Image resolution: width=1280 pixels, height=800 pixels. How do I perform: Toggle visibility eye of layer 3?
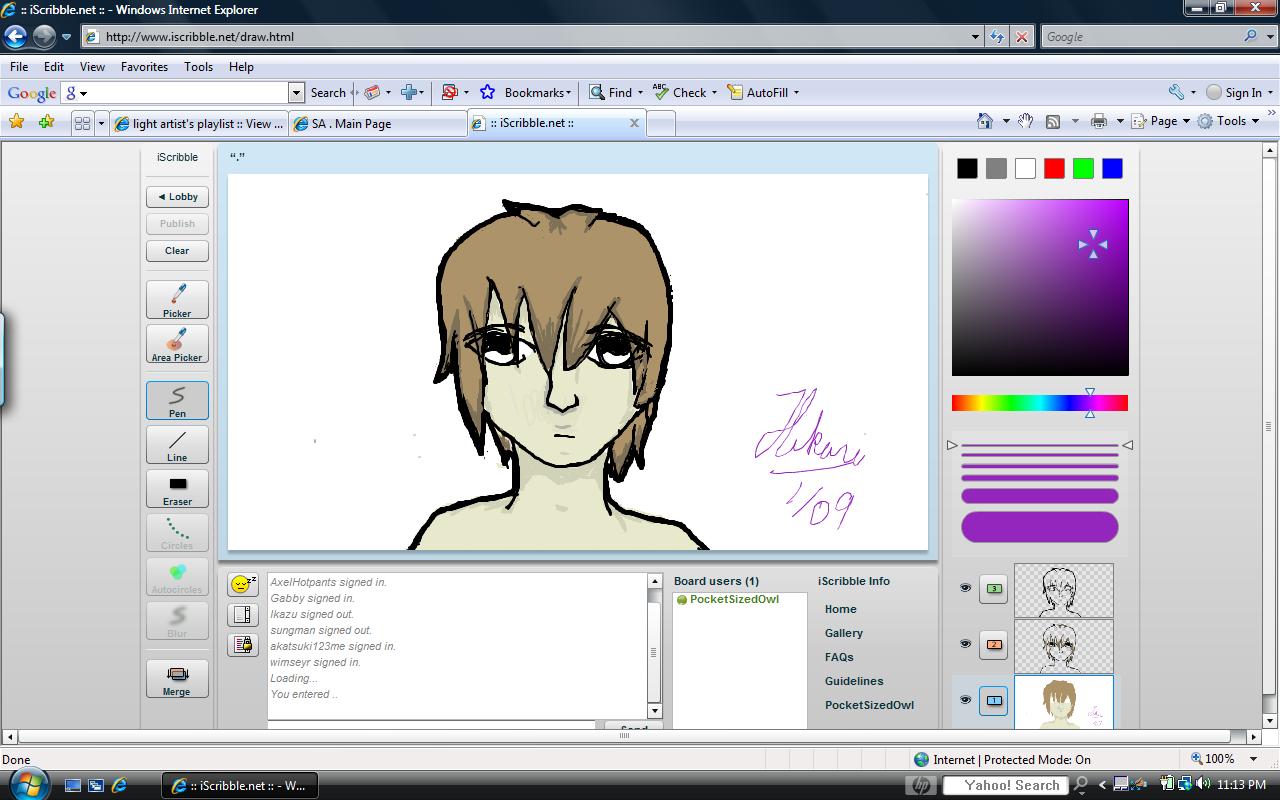click(x=965, y=588)
